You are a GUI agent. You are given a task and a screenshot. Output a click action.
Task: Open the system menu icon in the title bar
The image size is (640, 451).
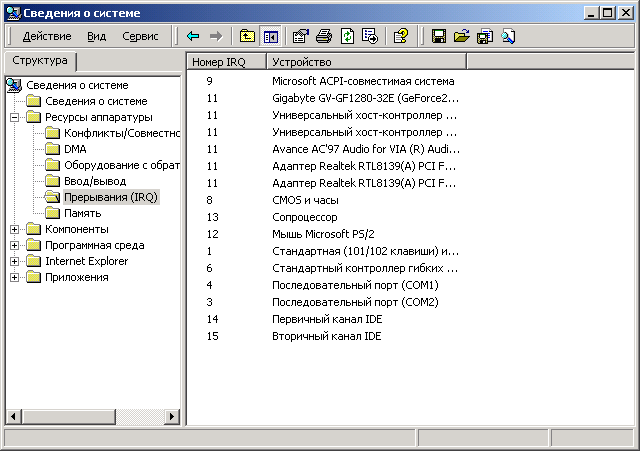[13, 13]
